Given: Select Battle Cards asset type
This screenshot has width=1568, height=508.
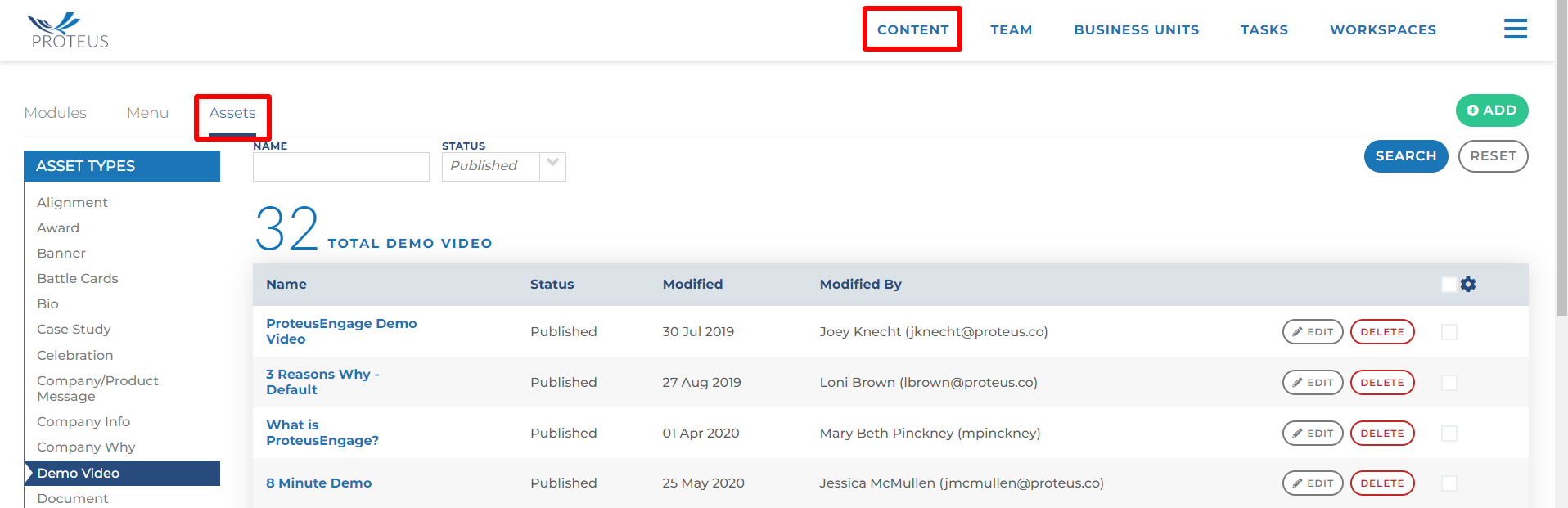Looking at the screenshot, I should click(x=78, y=278).
